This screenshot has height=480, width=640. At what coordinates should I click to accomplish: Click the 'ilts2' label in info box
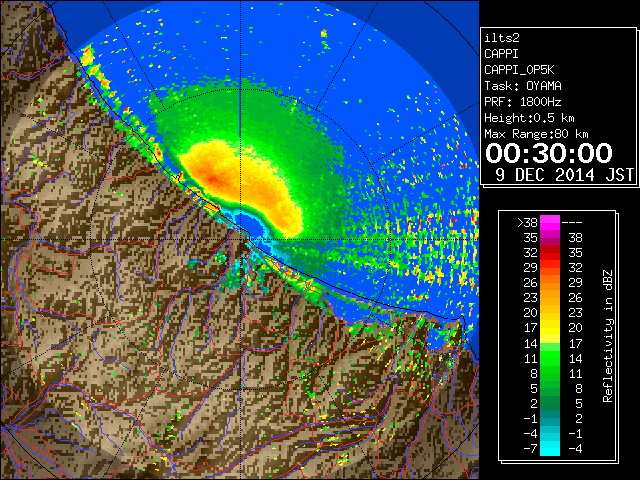[x=502, y=38]
